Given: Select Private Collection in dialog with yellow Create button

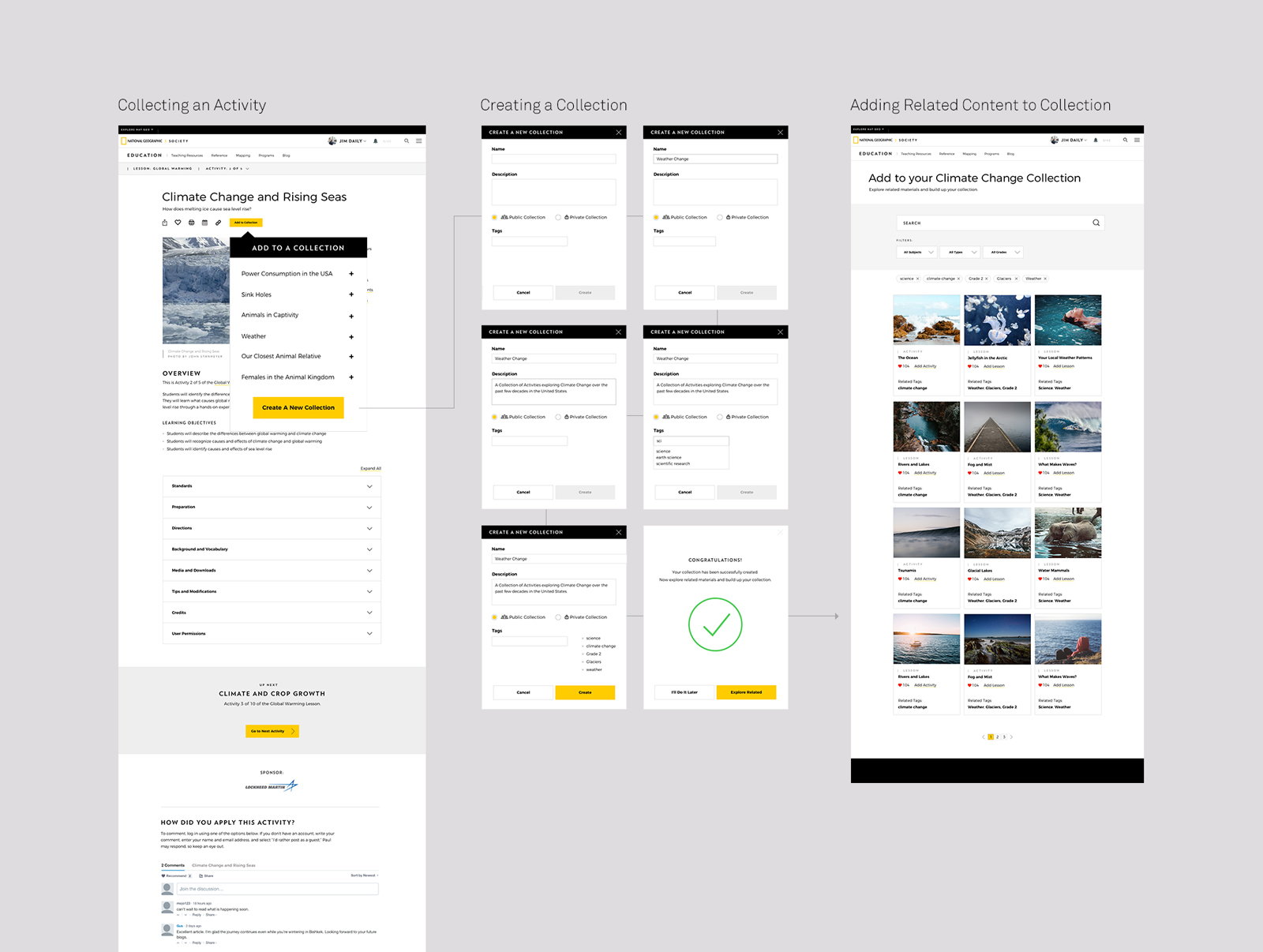Looking at the screenshot, I should [x=558, y=617].
